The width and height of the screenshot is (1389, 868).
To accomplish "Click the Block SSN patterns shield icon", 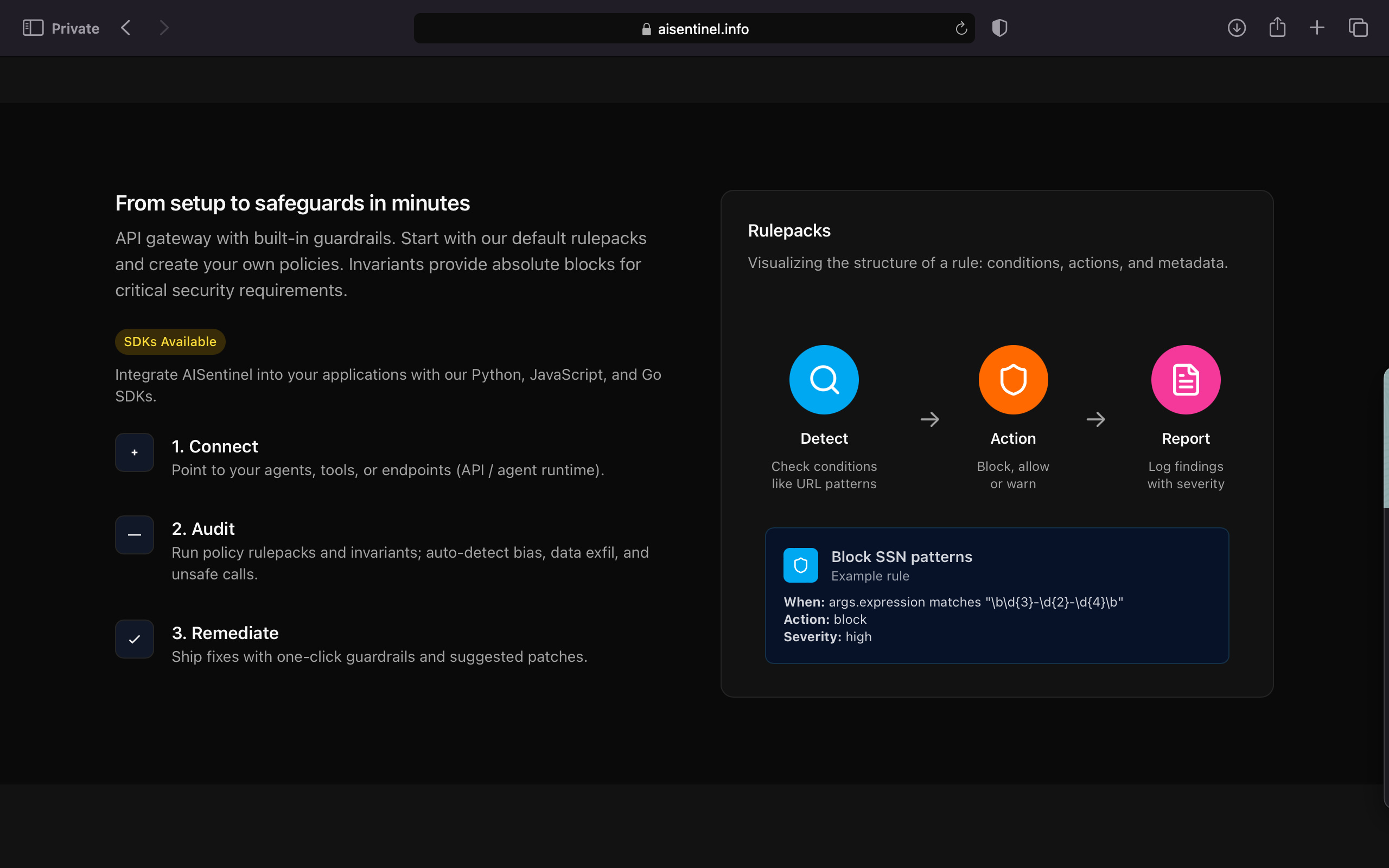I will coord(801,565).
